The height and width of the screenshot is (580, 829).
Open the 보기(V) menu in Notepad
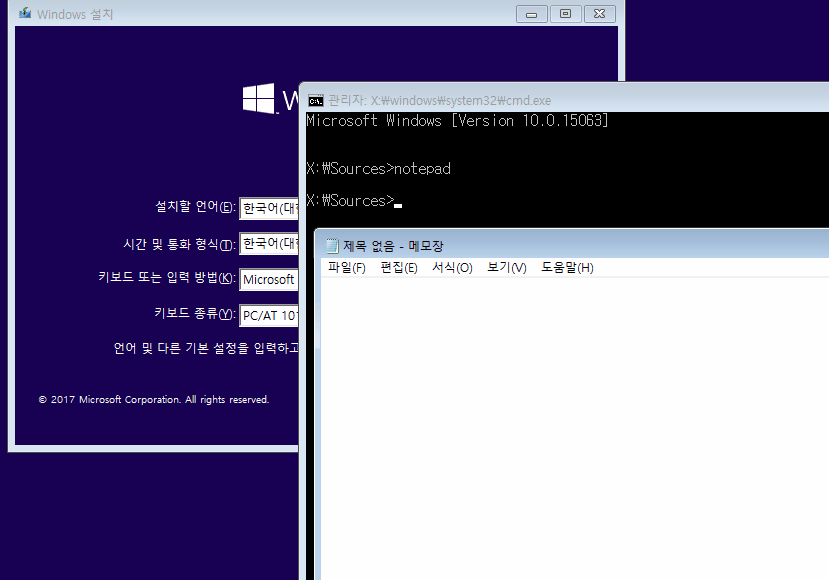click(x=506, y=268)
